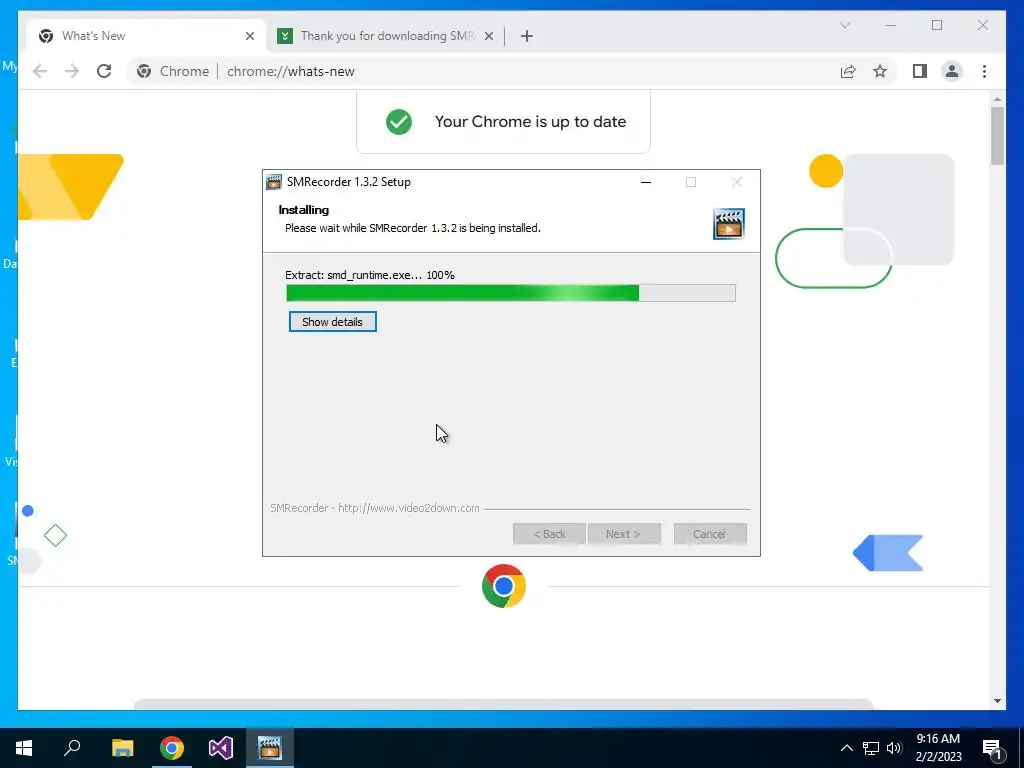
Task: Bookmark this page with star icon
Action: (x=880, y=71)
